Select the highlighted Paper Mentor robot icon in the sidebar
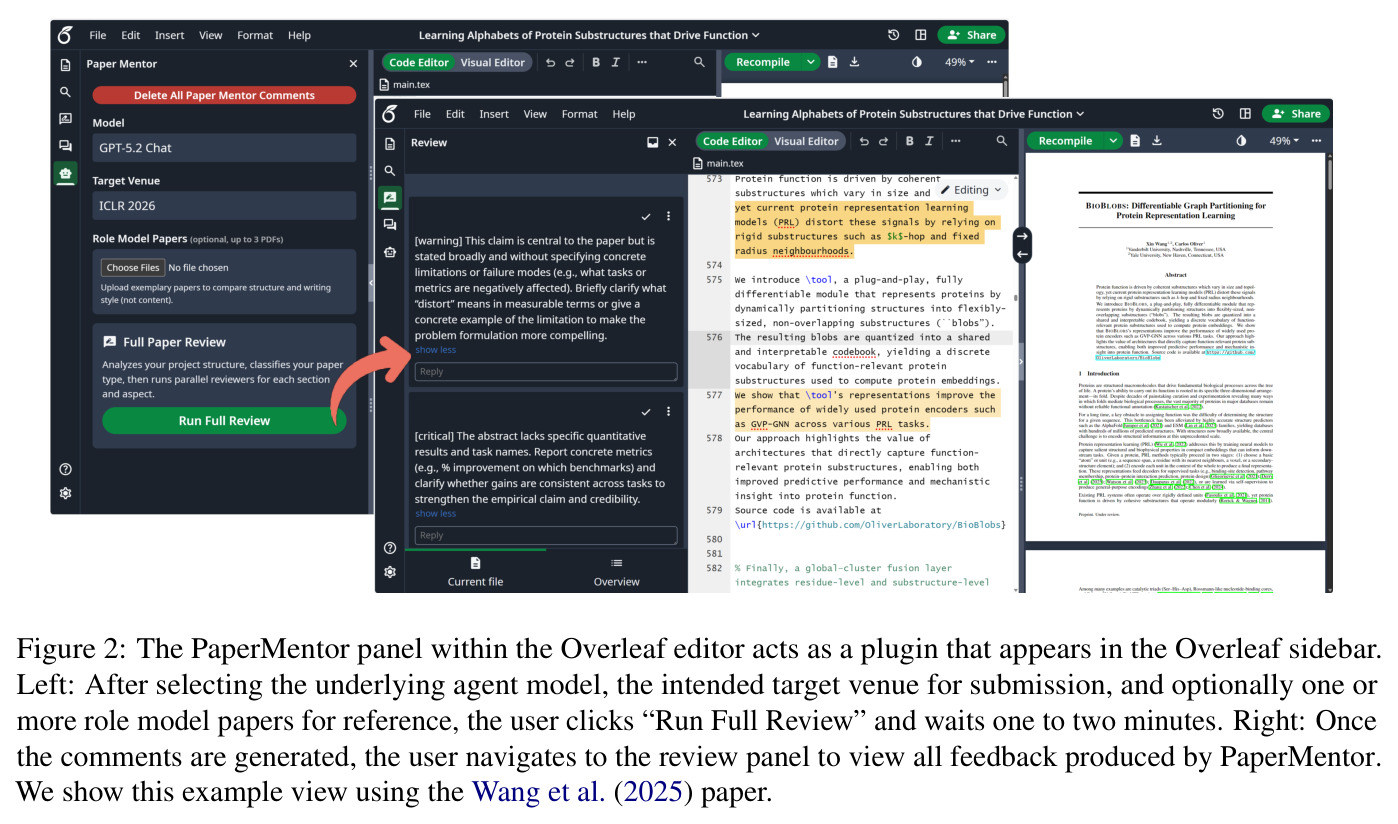 point(65,173)
